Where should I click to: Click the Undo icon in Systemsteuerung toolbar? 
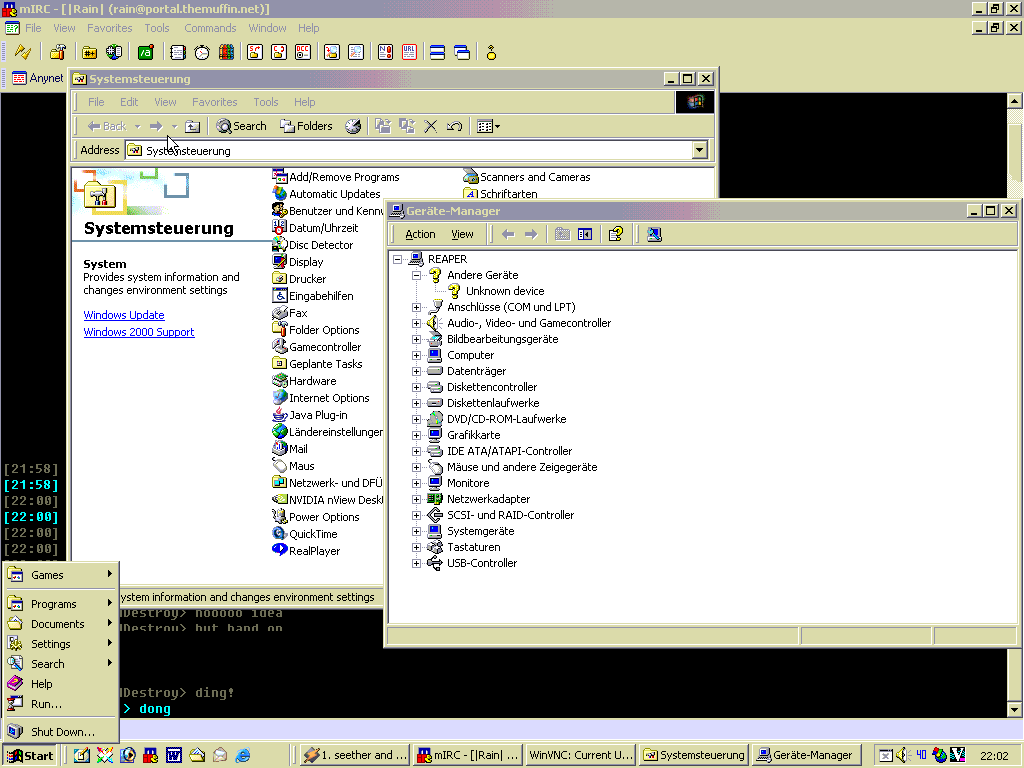[455, 126]
